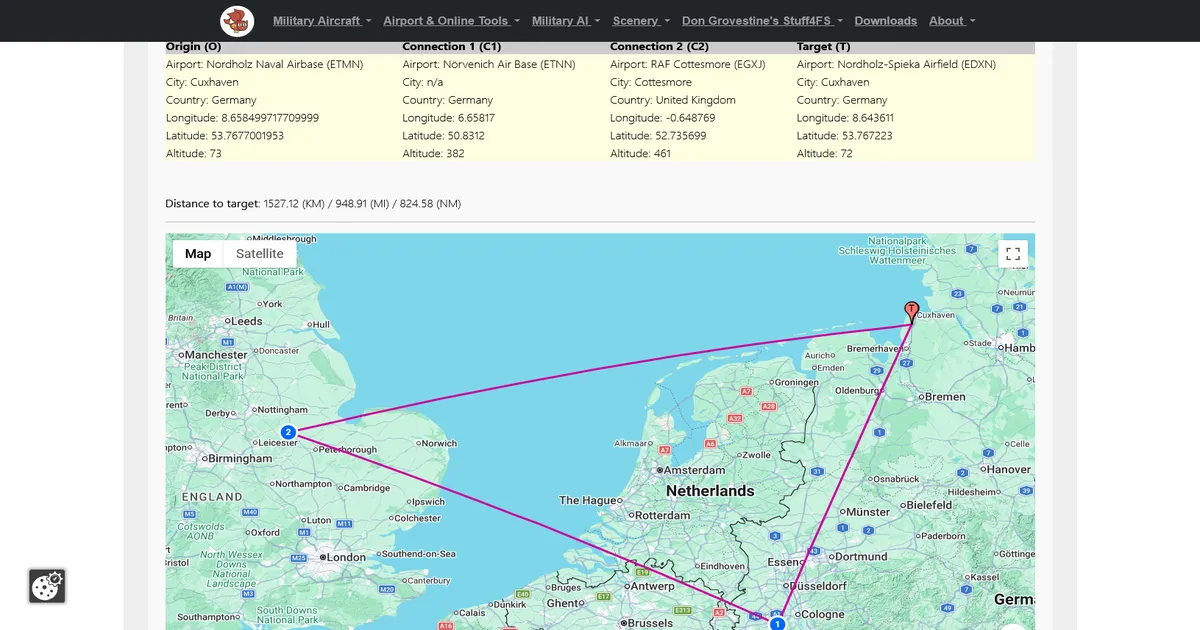Click the Origin (O) column header

coord(193,47)
